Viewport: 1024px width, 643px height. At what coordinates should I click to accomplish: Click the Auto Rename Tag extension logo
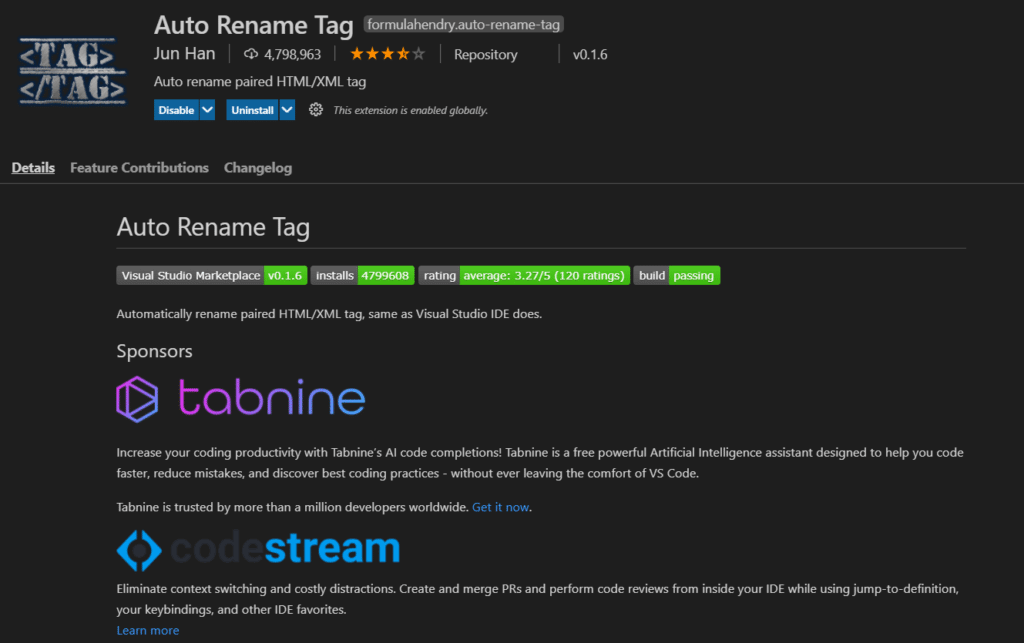pos(72,72)
